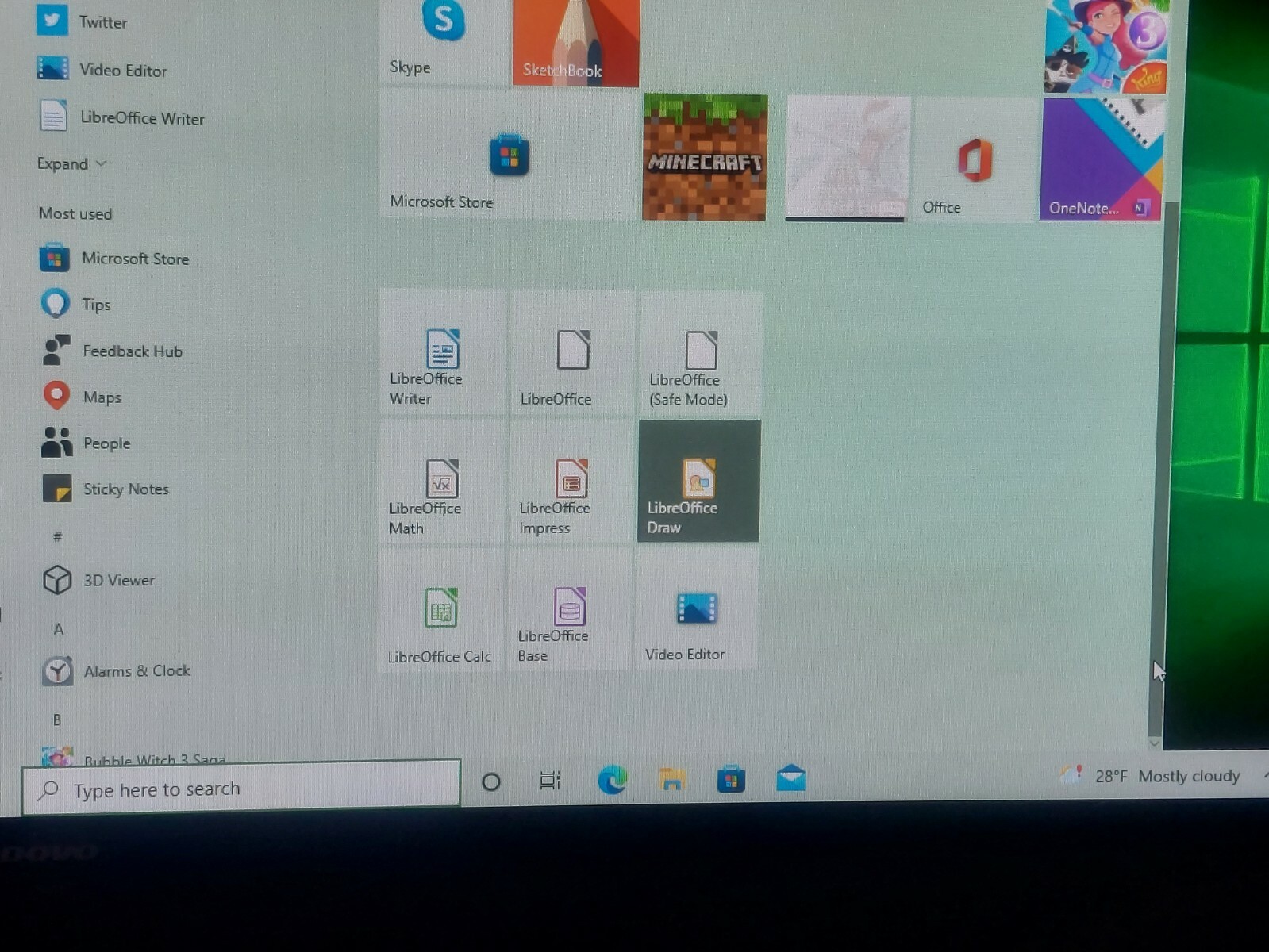Open the LibreOffice (Safe Mode) tile

point(701,354)
